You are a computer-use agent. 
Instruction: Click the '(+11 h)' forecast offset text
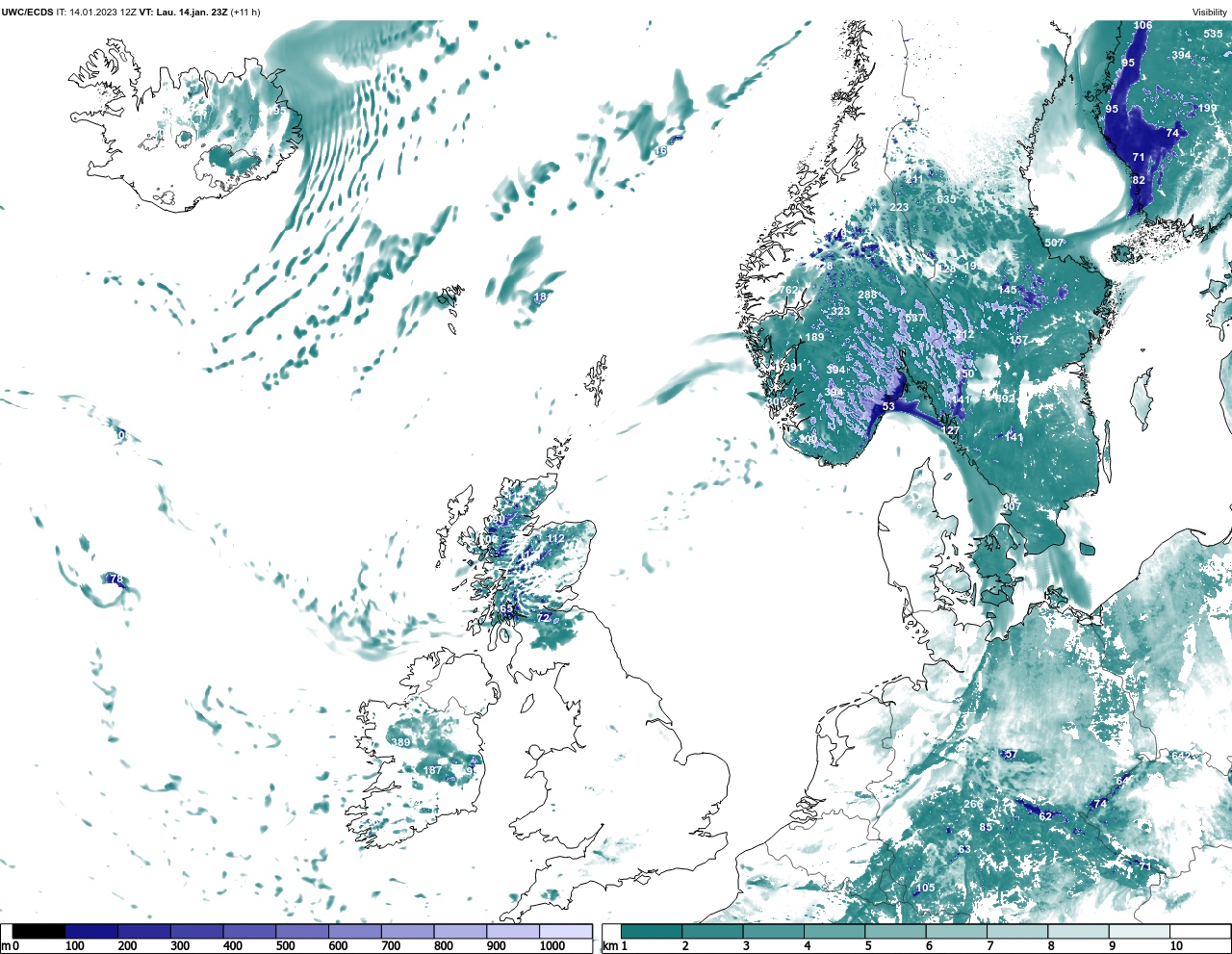tap(244, 12)
